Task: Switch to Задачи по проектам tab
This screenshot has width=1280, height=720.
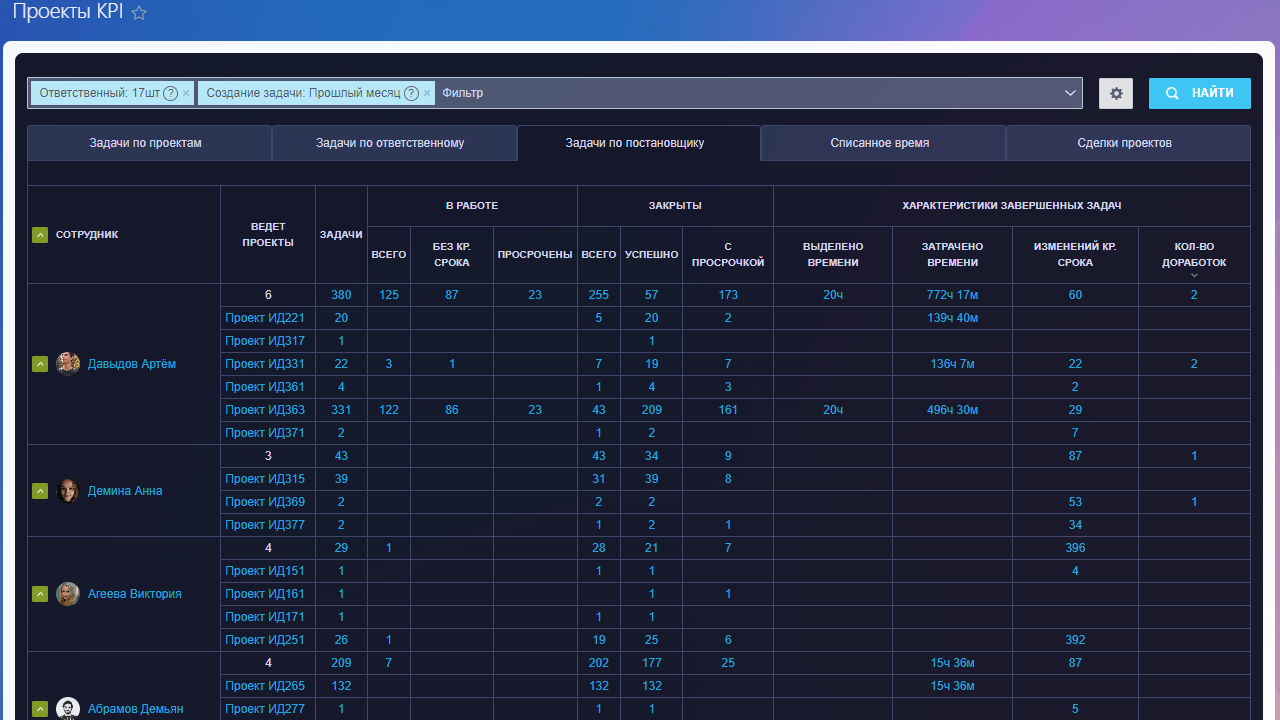Action: (146, 143)
